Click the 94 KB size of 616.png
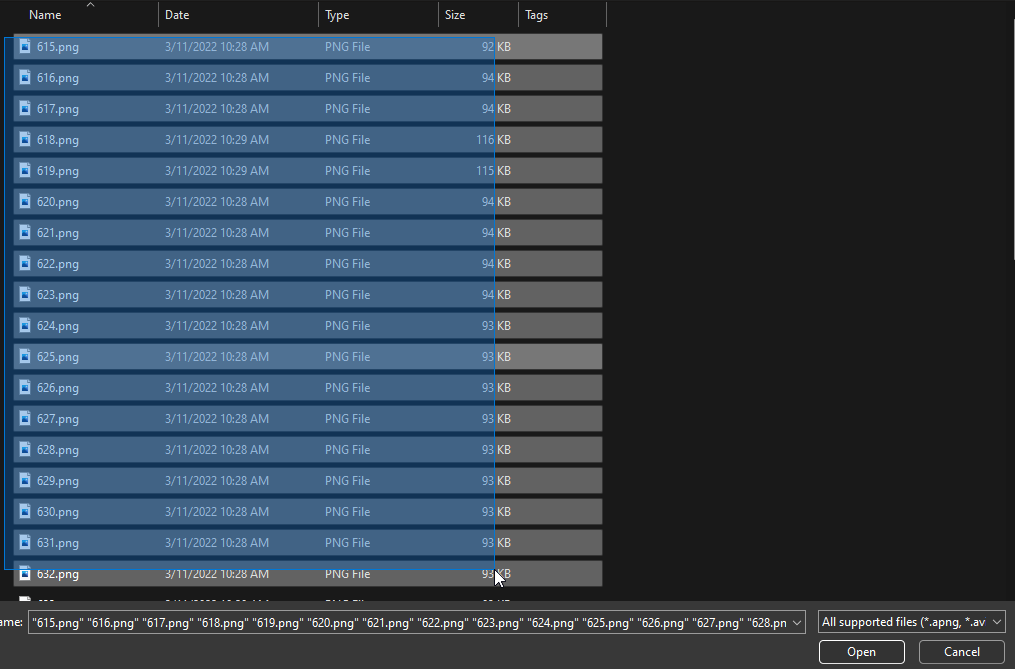1015x669 pixels. pos(496,78)
